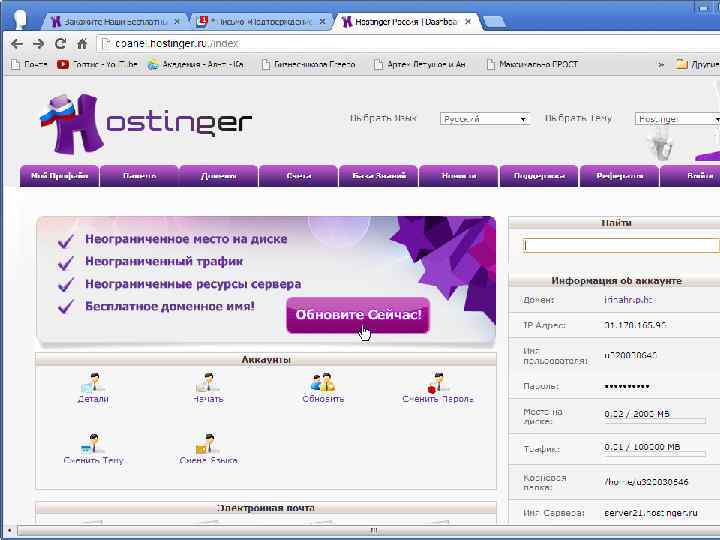Show hidden bookmarks via » chevron

[x=661, y=65]
